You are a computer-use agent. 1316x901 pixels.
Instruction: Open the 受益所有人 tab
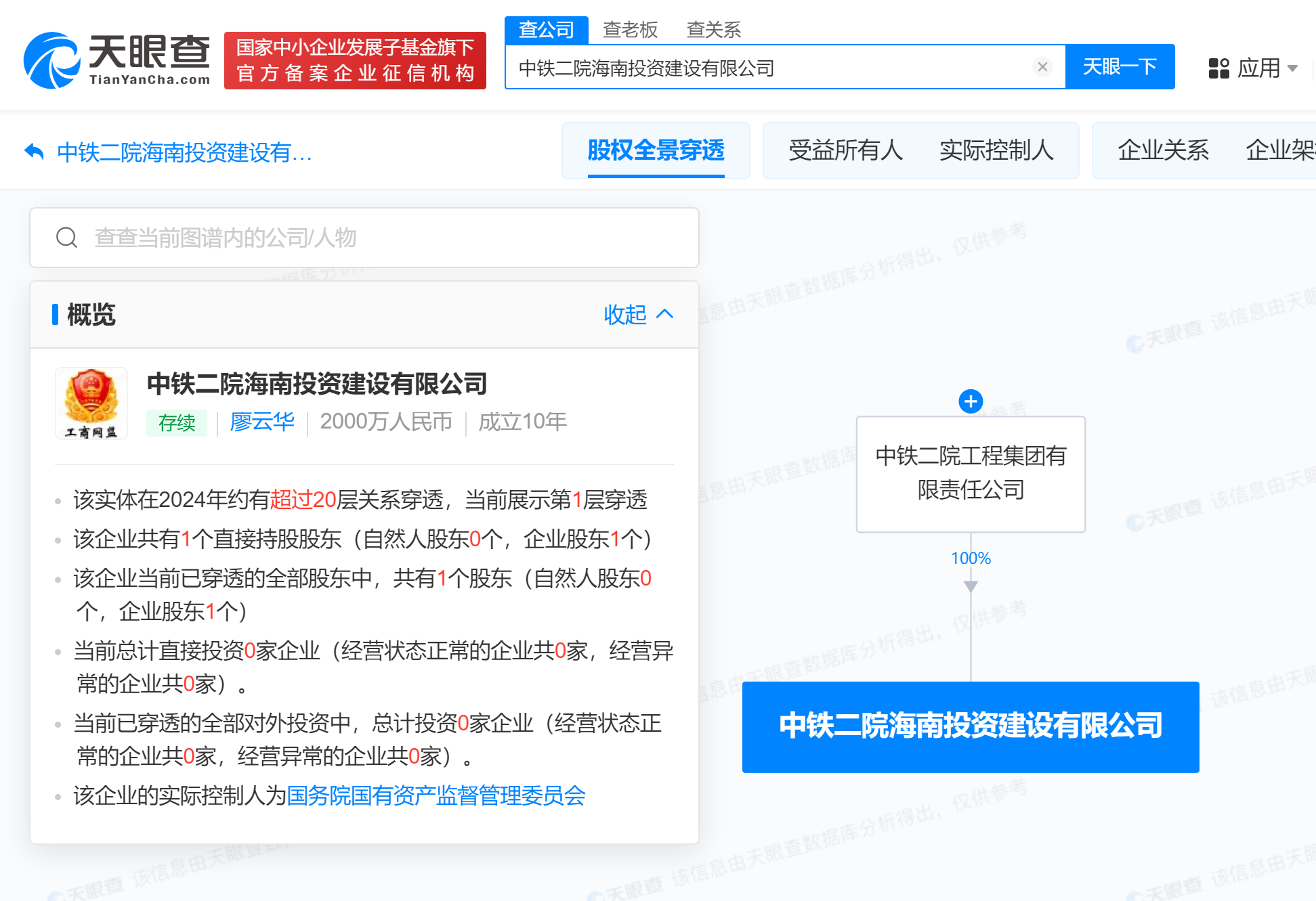[845, 150]
